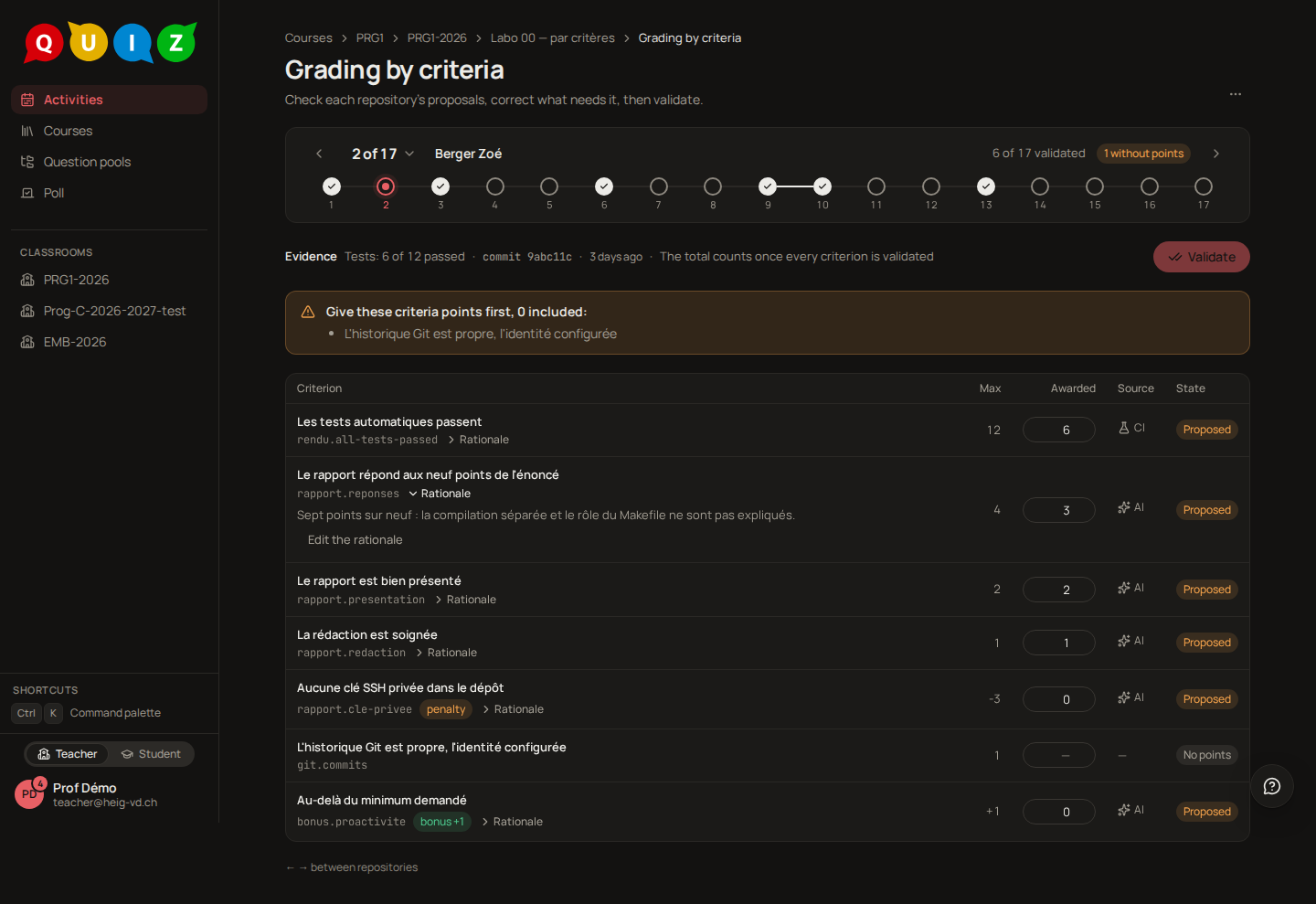Click AI source icon for rapport.reponses
Screen dimensions: 1316x904
[x=1124, y=507]
